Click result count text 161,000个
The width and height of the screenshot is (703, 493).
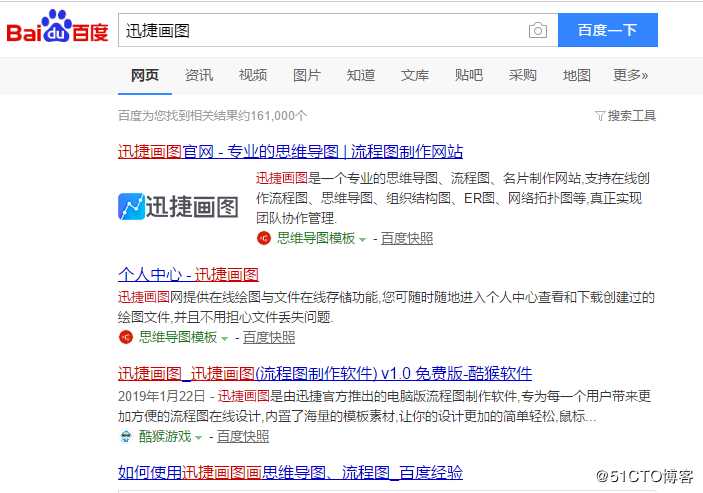tap(279, 116)
